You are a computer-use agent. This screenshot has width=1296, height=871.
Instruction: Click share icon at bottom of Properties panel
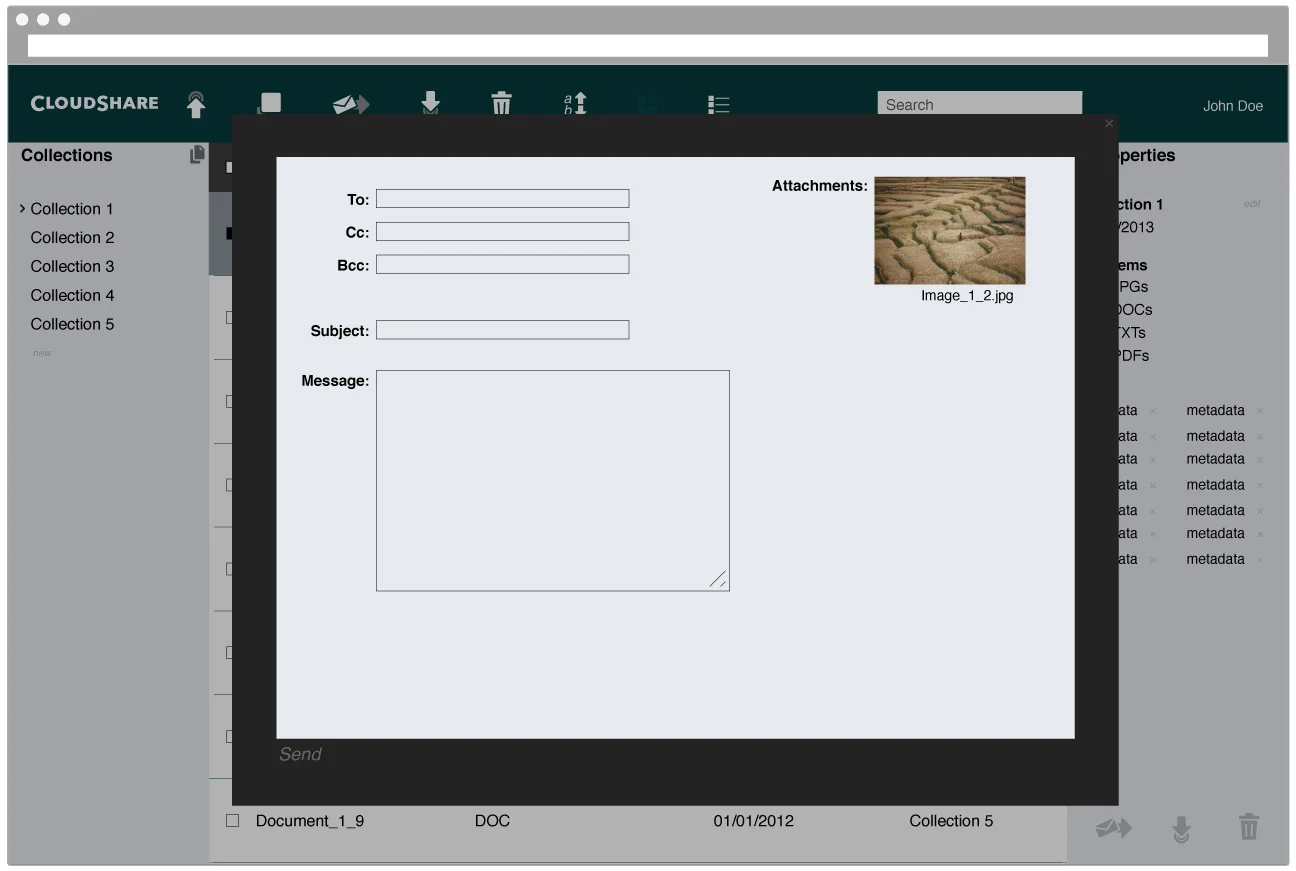[1113, 828]
